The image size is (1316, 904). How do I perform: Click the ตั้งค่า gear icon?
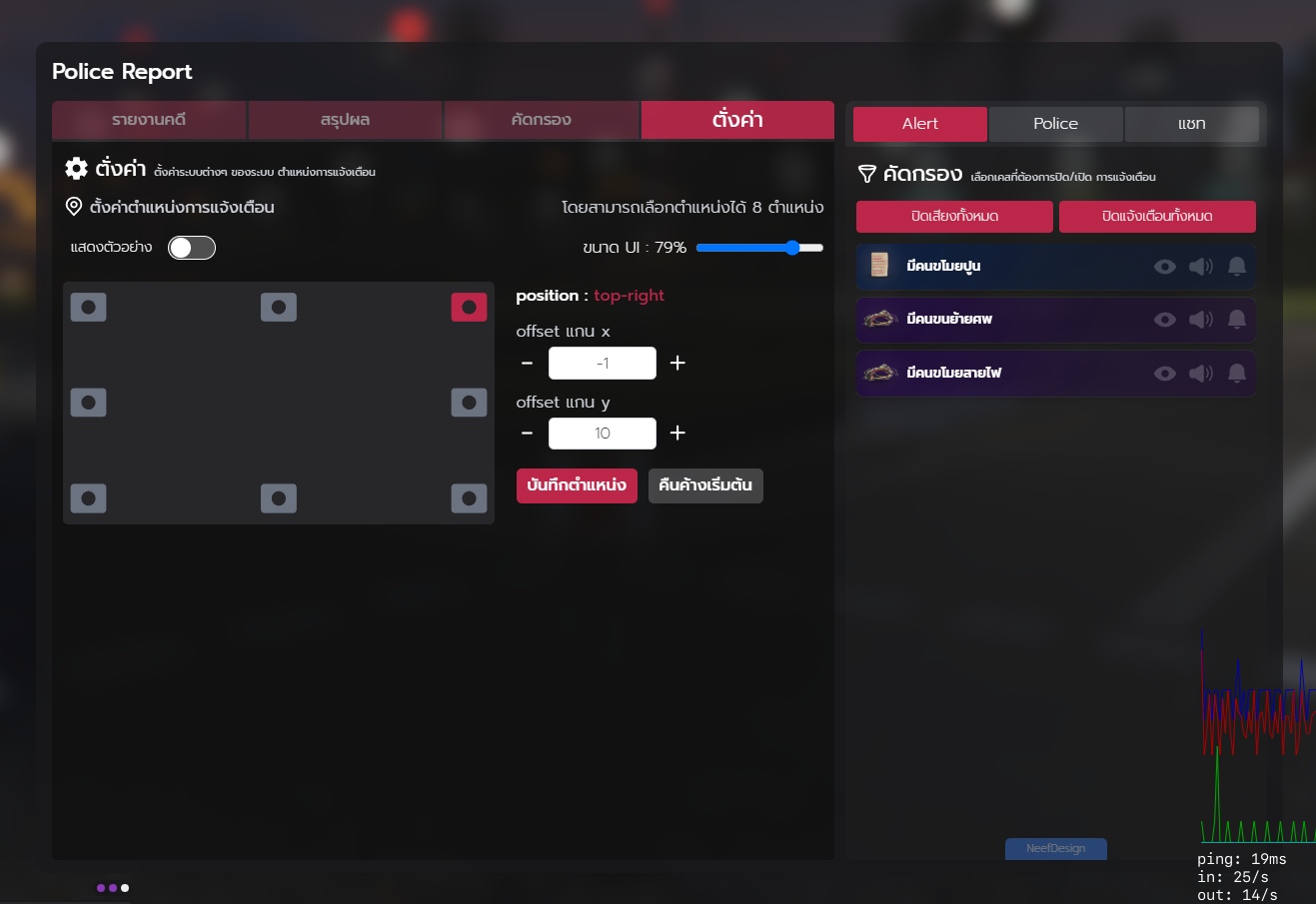pos(76,169)
